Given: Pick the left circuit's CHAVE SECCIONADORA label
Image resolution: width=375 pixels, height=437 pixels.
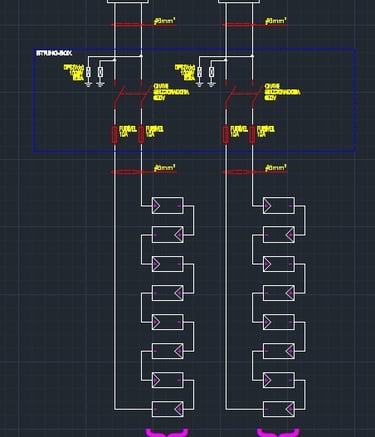Looking at the screenshot, I should pyautogui.click(x=171, y=92).
